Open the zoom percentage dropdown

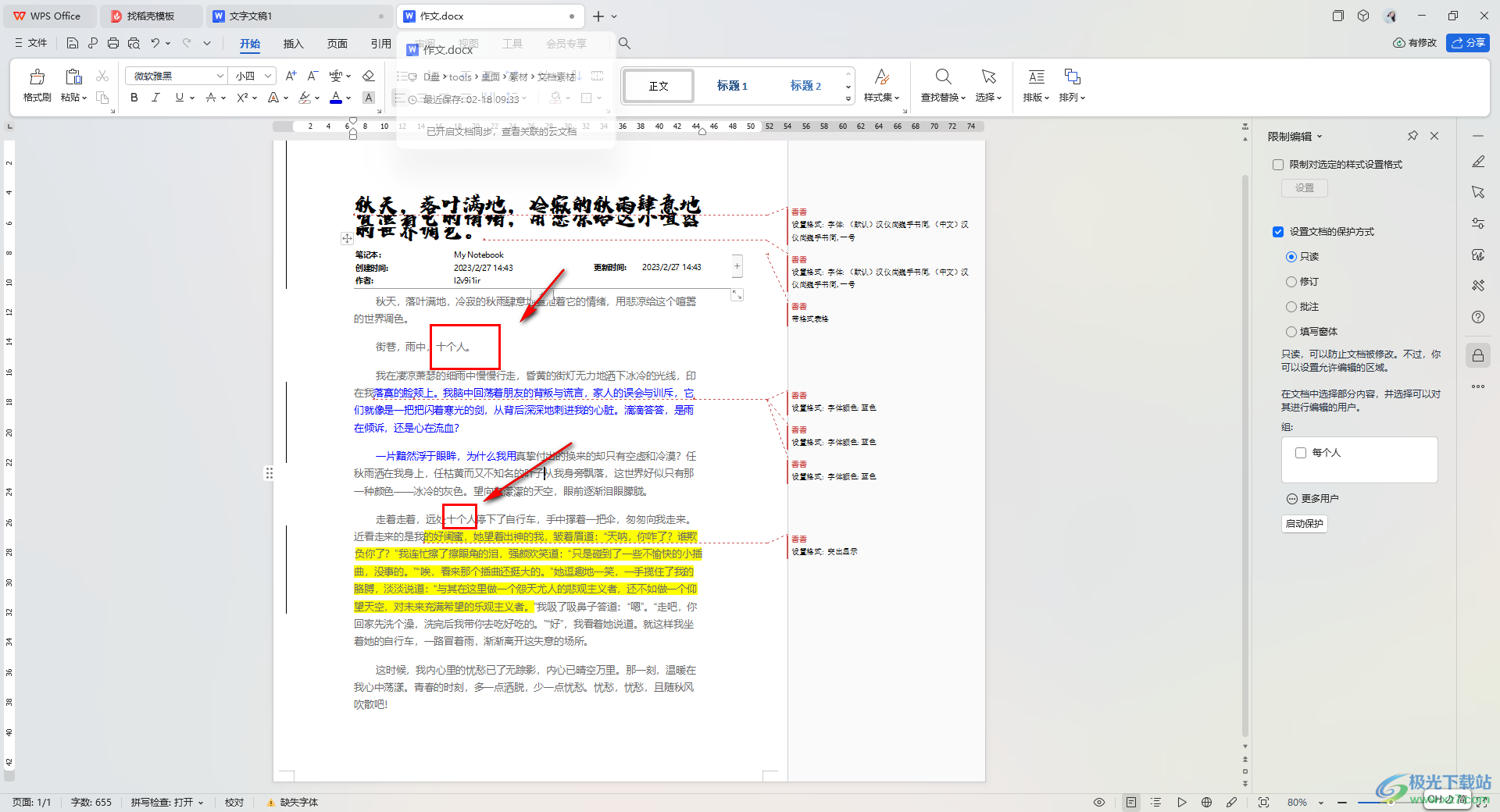pos(1321,803)
